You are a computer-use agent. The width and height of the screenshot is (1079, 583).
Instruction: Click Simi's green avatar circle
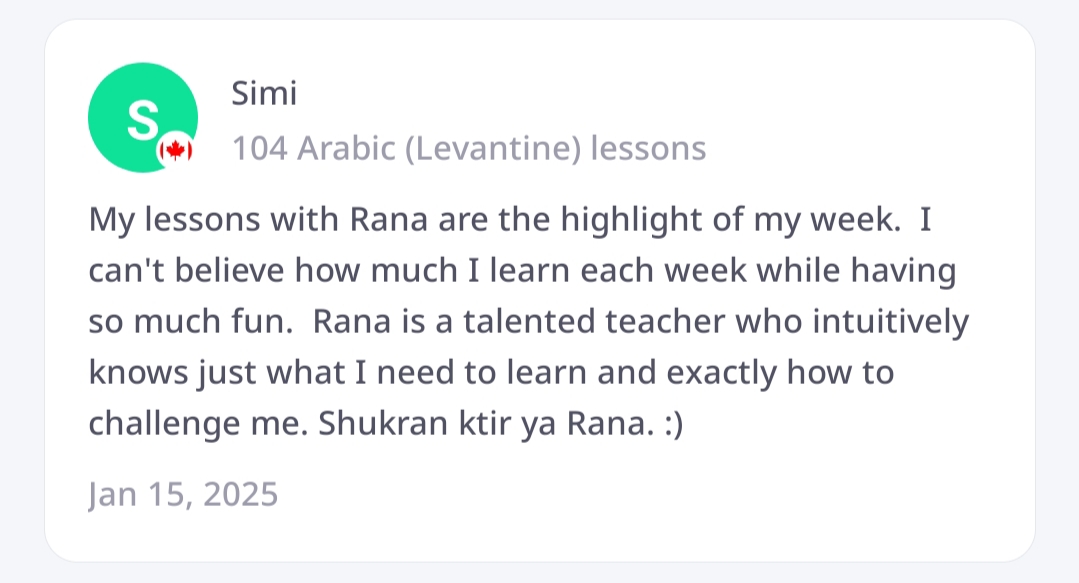[136, 116]
